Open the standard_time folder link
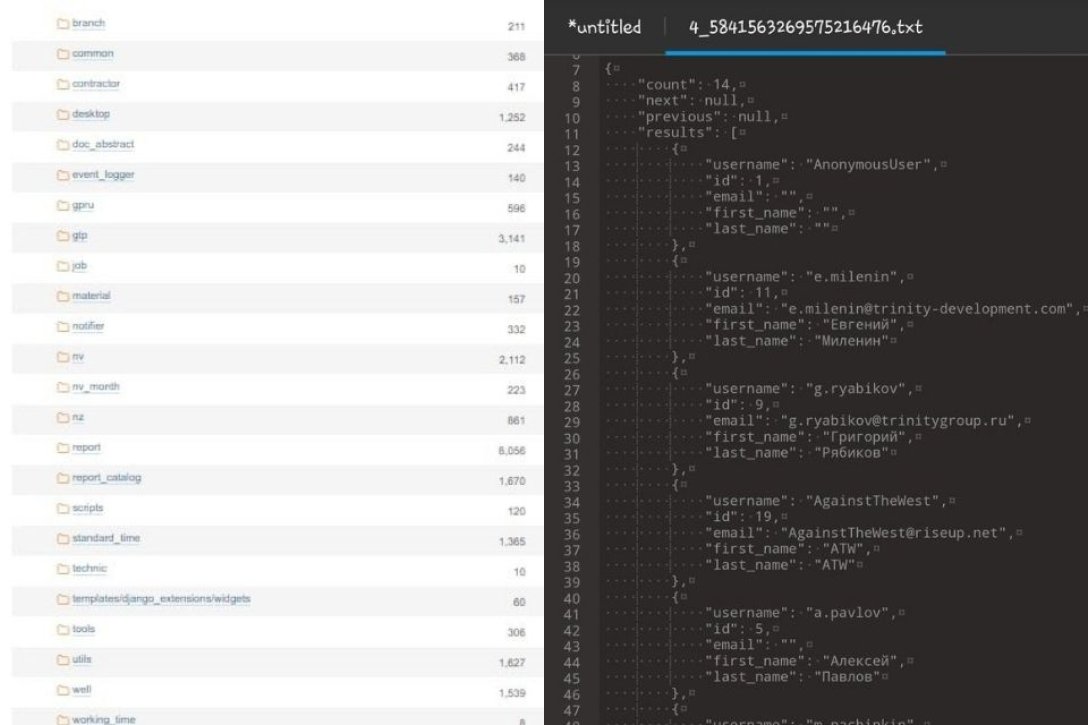Screen dimensions: 1088x725 [106, 539]
